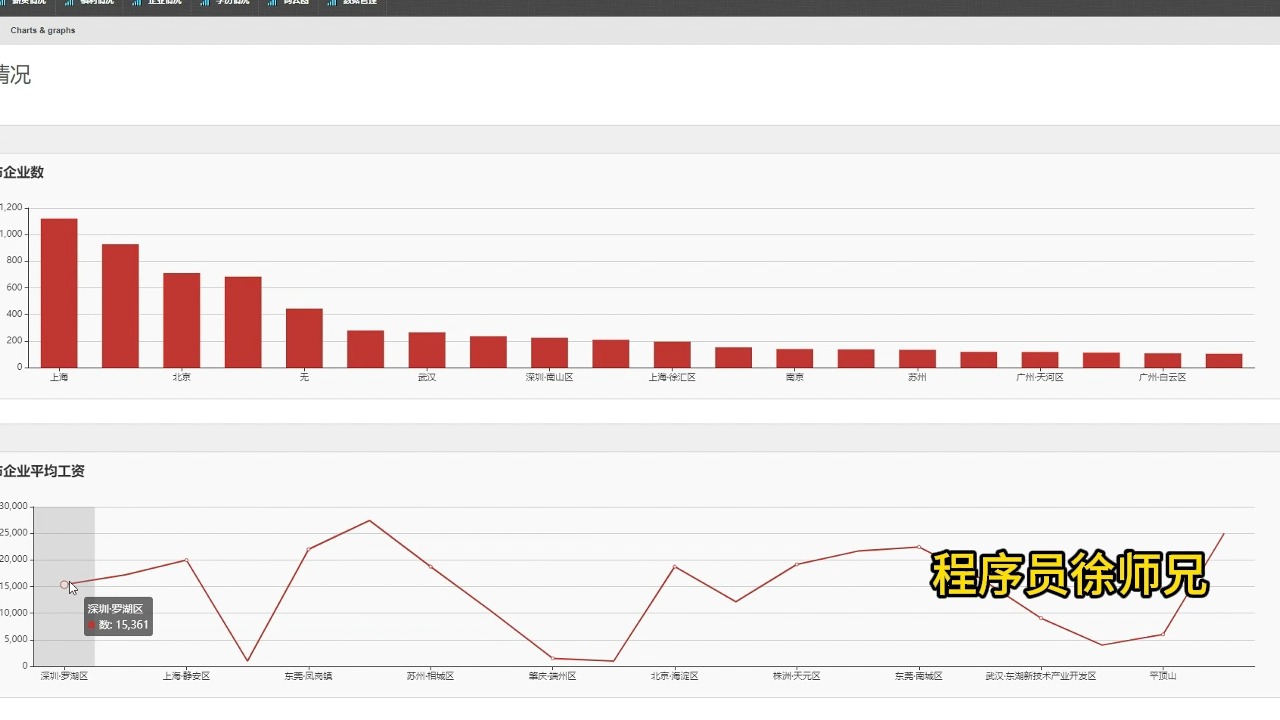Click the 广州·天河区 axis label
Viewport: 1280px width, 720px height.
(x=1040, y=377)
